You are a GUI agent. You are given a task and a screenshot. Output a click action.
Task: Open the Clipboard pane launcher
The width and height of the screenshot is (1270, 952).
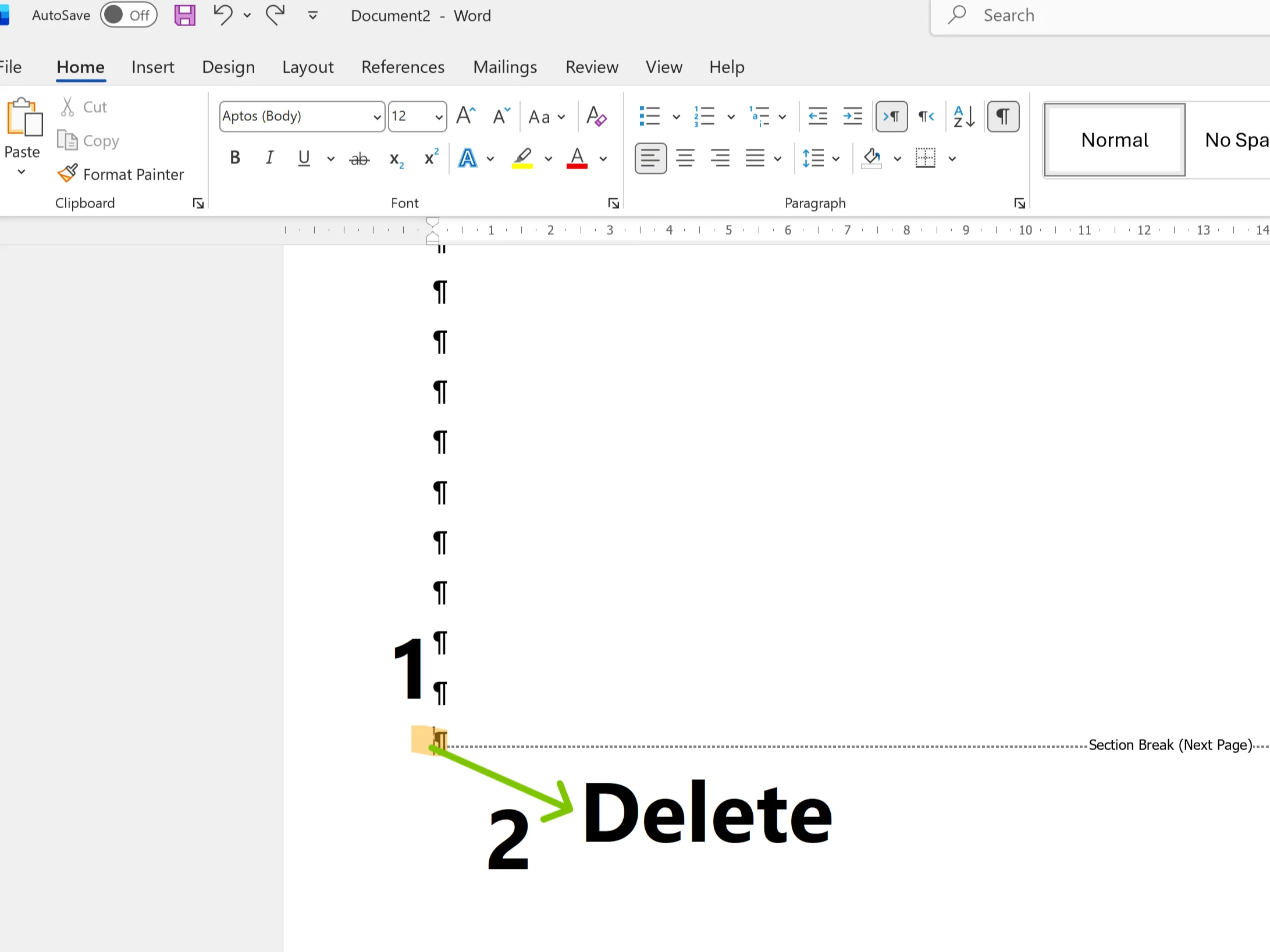[x=198, y=203]
